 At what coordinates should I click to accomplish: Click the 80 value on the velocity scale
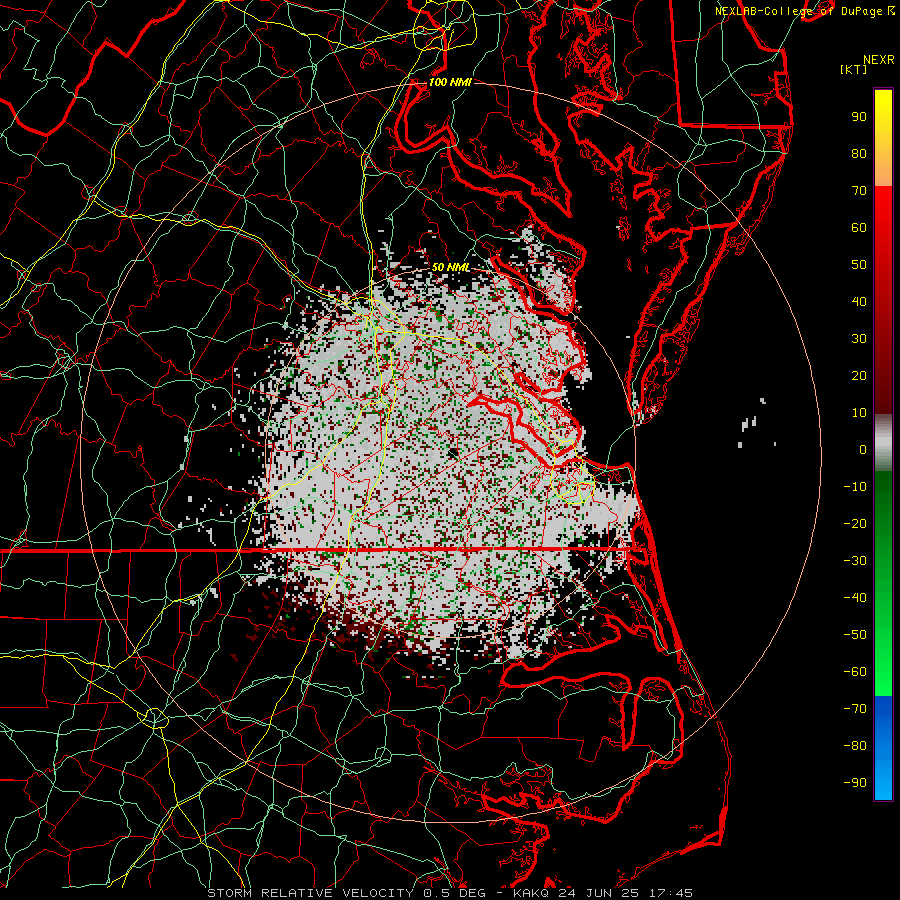click(859, 153)
